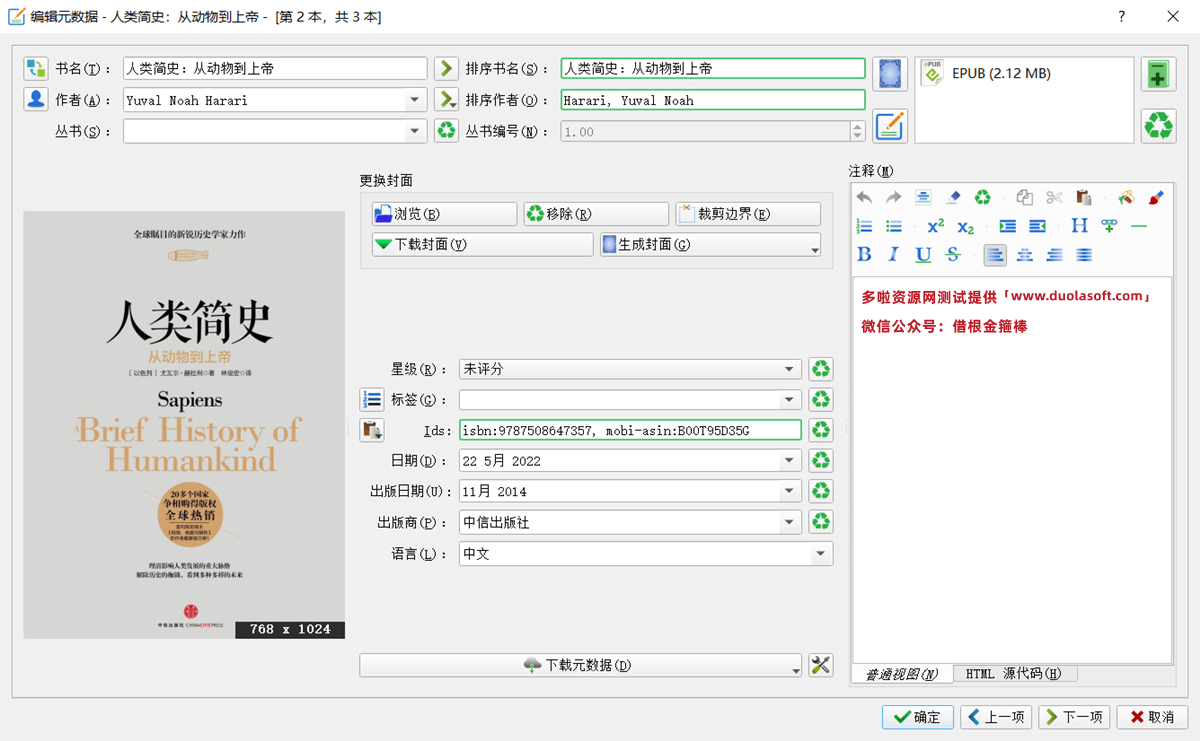The height and width of the screenshot is (741, 1200).
Task: Insert ordered list
Action: pyautogui.click(x=864, y=226)
